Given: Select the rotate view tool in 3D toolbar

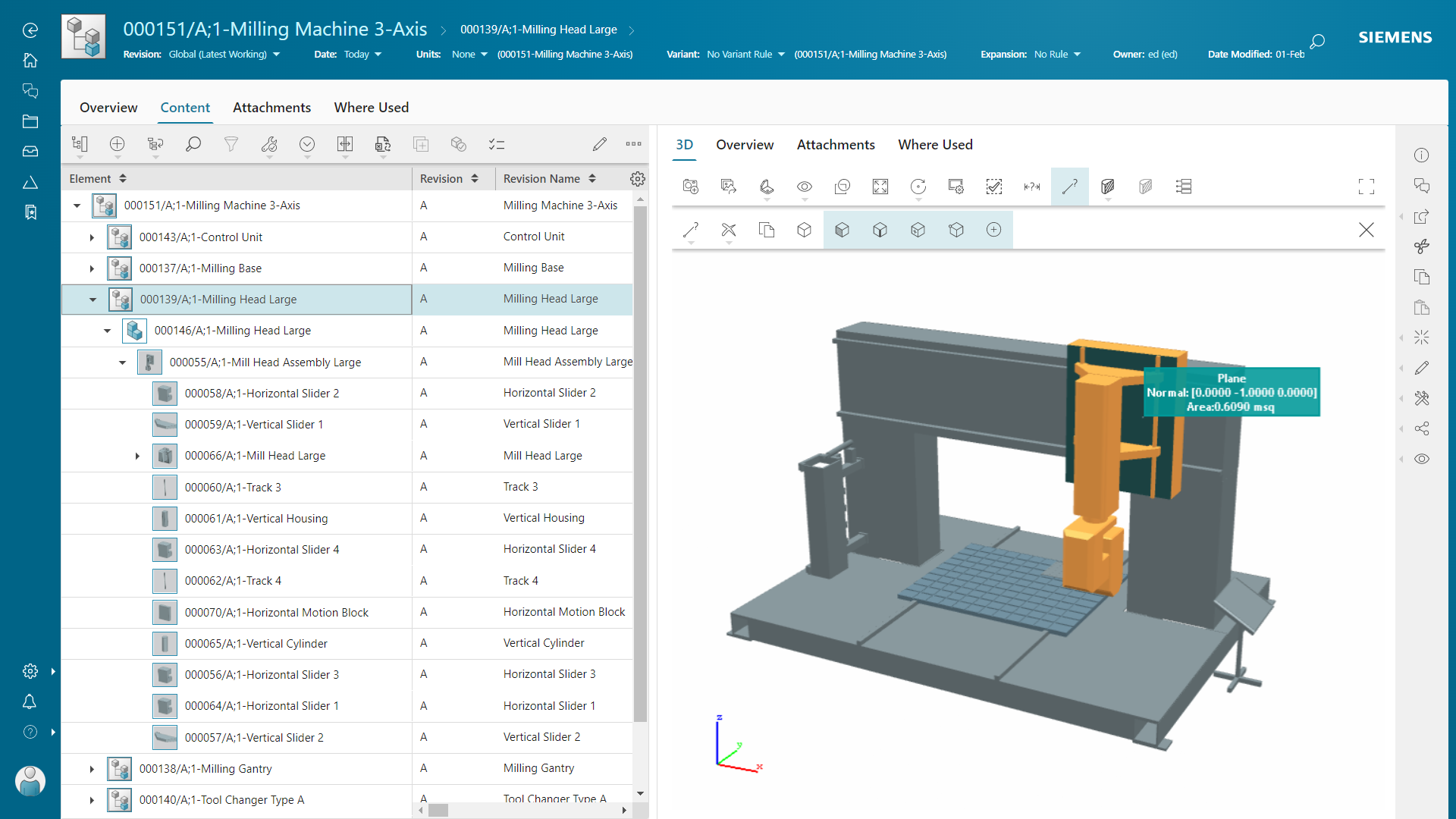Looking at the screenshot, I should click(x=918, y=187).
